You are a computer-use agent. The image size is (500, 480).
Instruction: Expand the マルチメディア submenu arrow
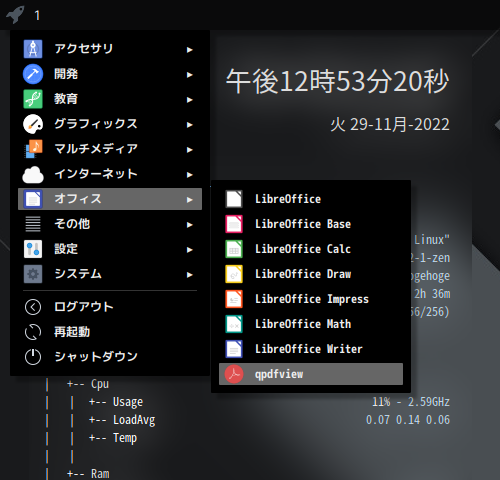(190, 150)
